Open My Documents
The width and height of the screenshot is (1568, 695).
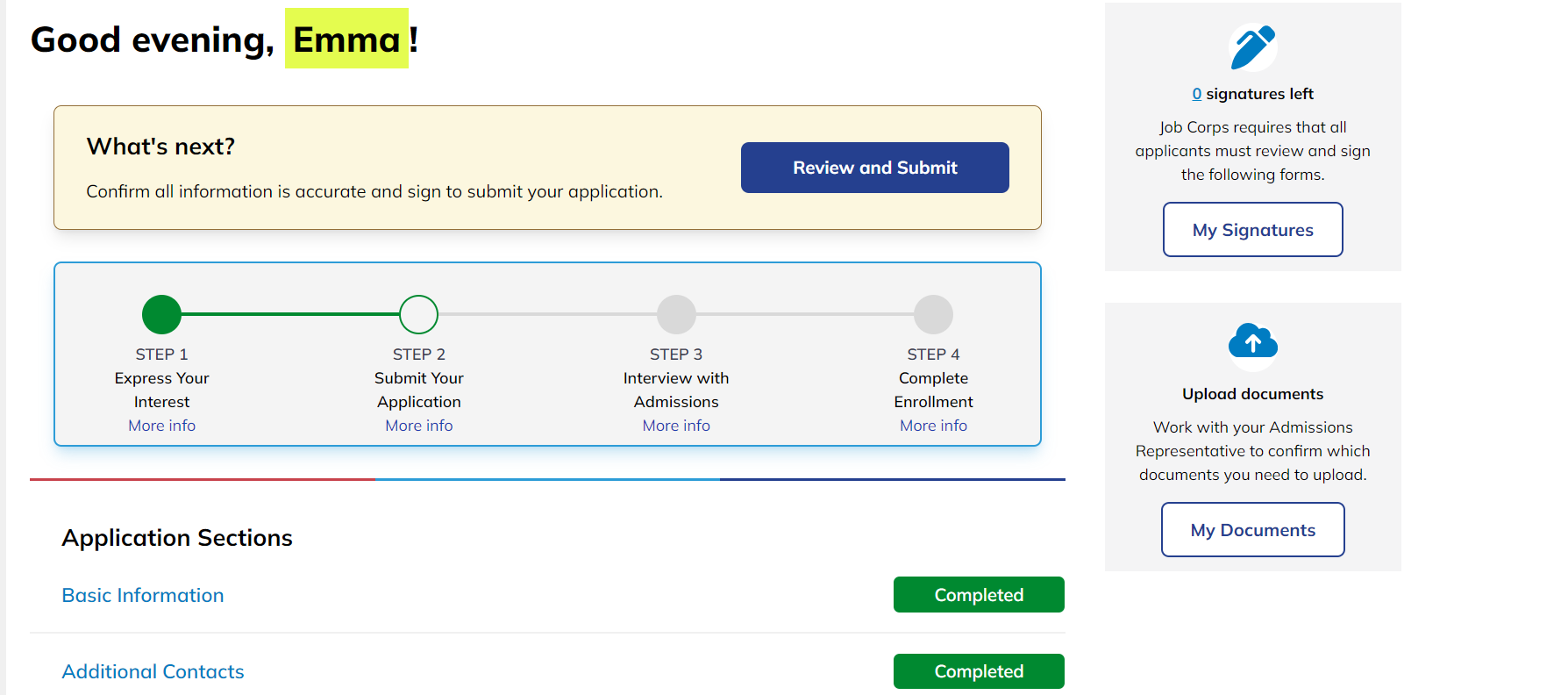(1252, 530)
